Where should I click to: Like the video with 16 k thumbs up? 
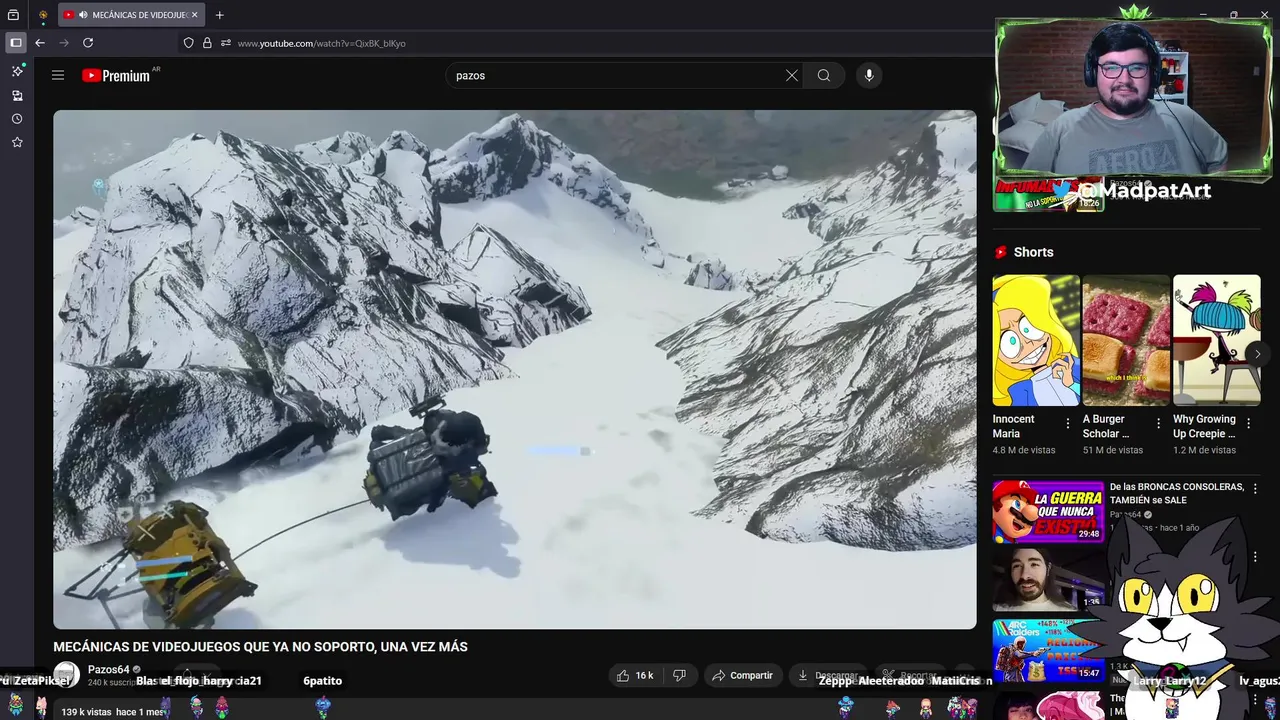point(635,675)
